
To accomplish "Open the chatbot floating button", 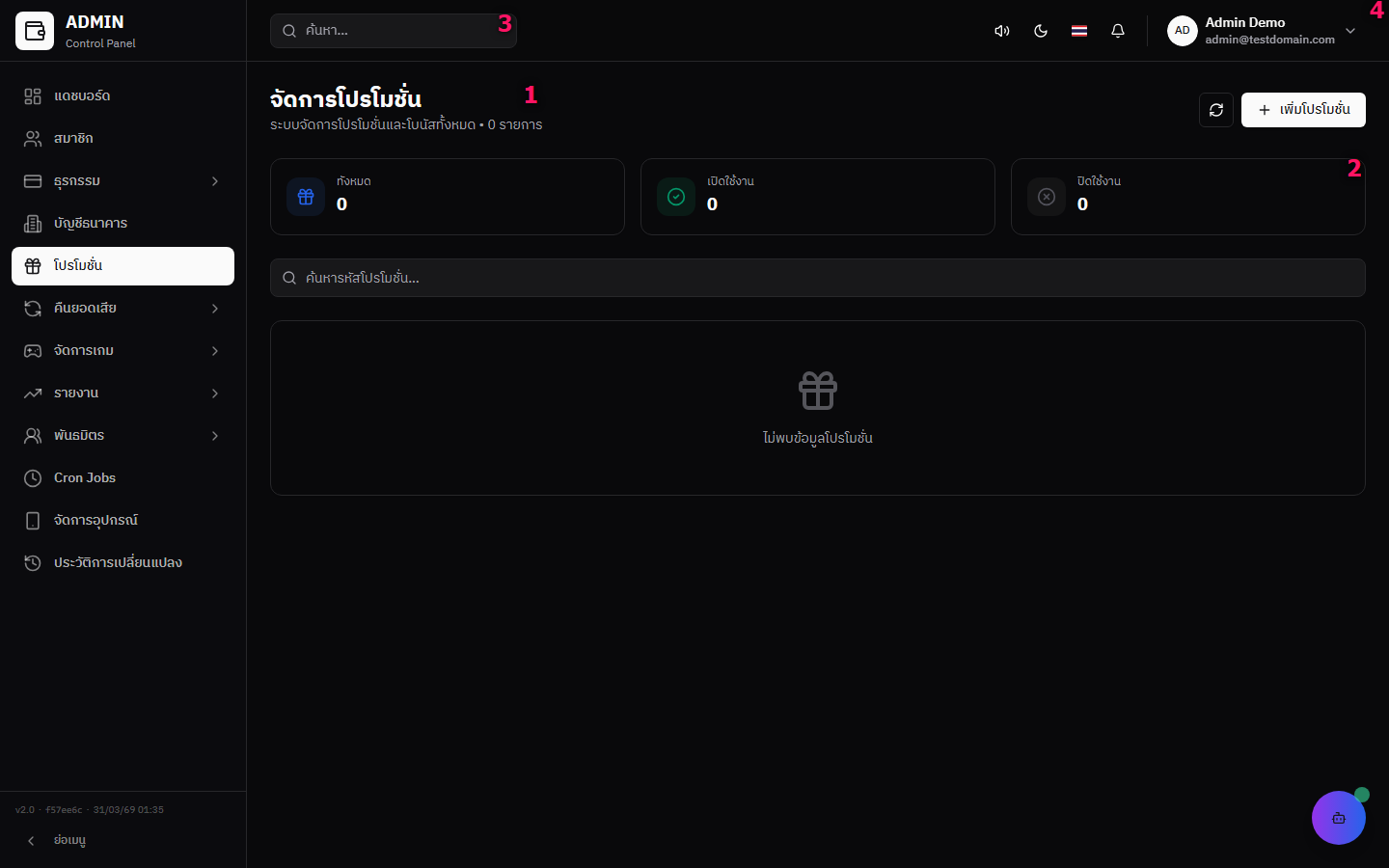I will coord(1339,818).
